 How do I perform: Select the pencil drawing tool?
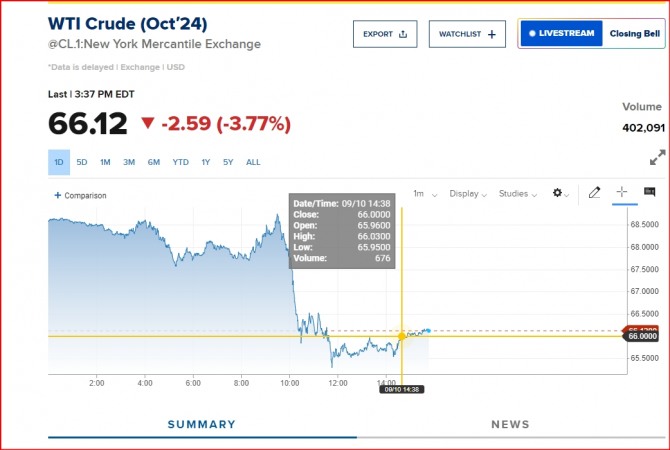(x=594, y=193)
